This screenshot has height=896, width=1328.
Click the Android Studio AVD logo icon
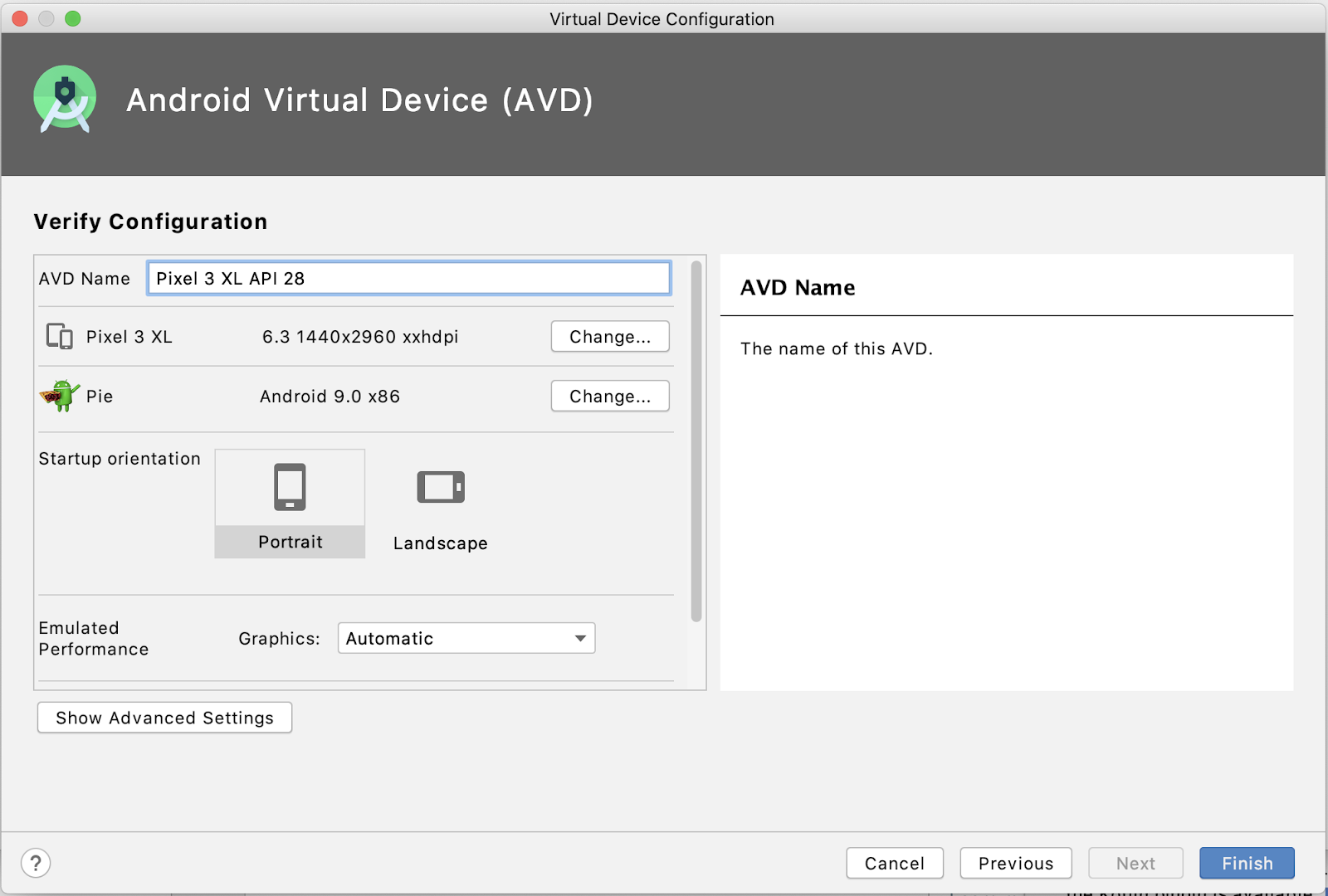click(65, 100)
